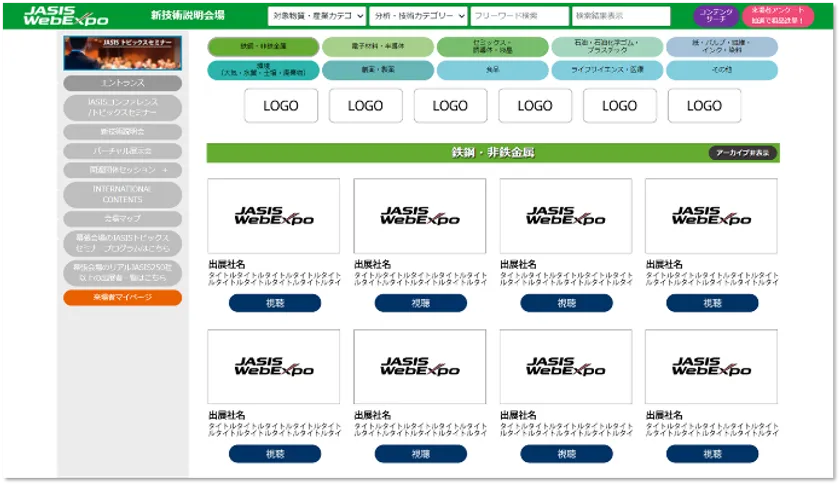
Task: Open 幕張会場のJASISトピックスセミナー program link
Action: tap(123, 243)
